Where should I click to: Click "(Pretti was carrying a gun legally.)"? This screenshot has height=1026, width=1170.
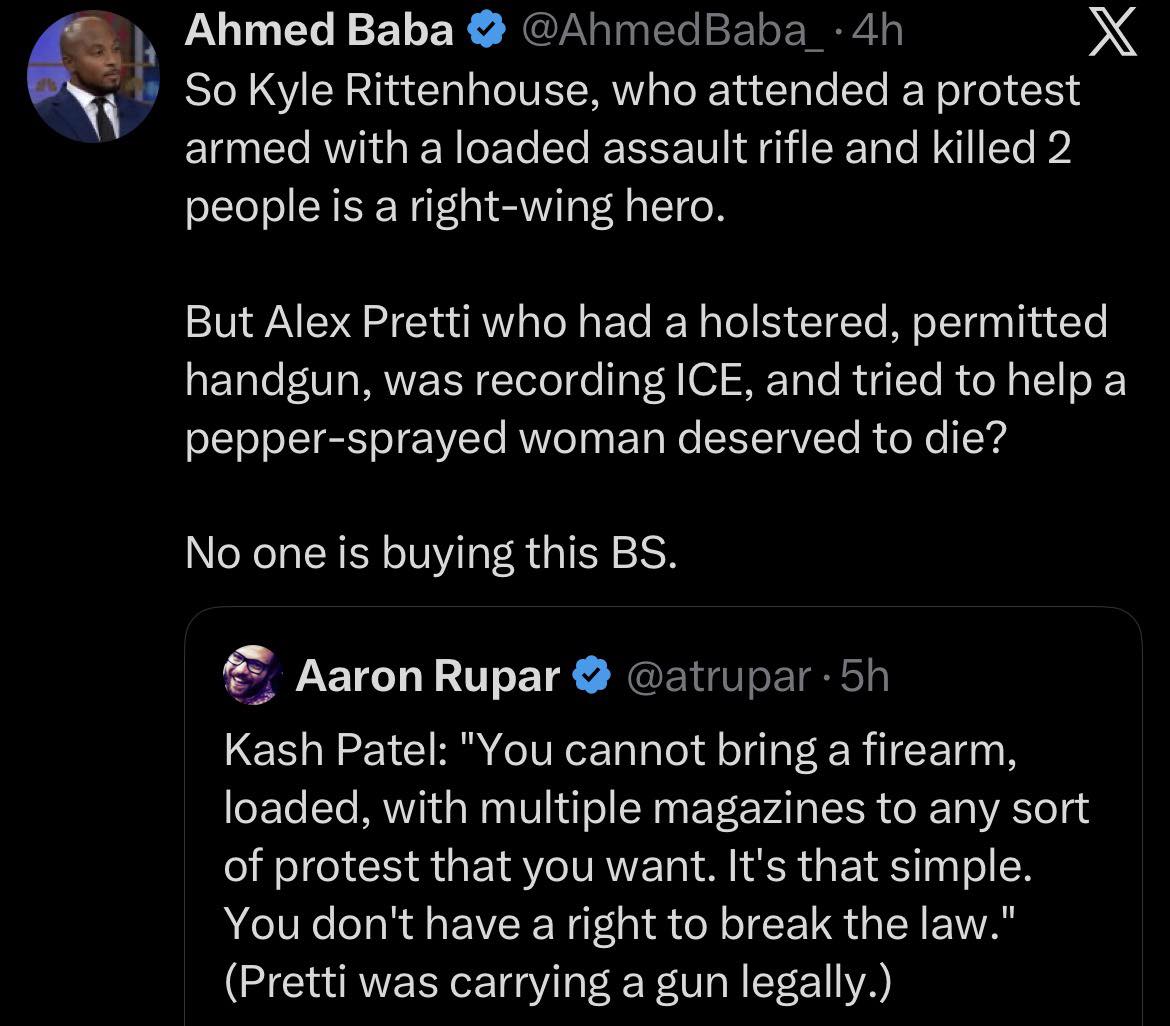tap(556, 981)
